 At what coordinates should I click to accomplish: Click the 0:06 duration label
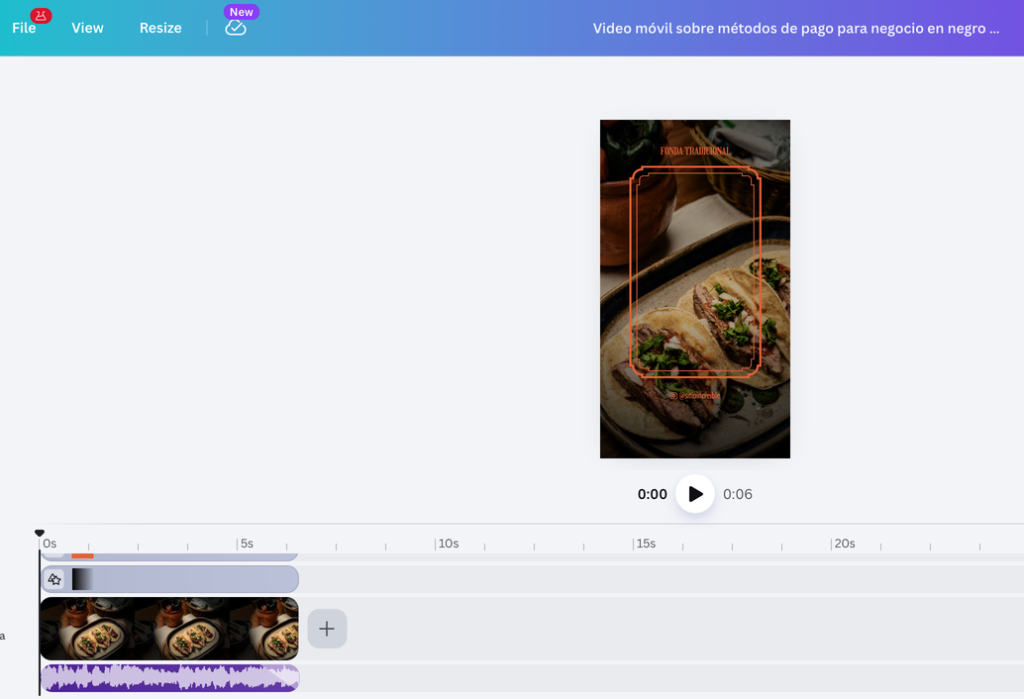(x=737, y=493)
